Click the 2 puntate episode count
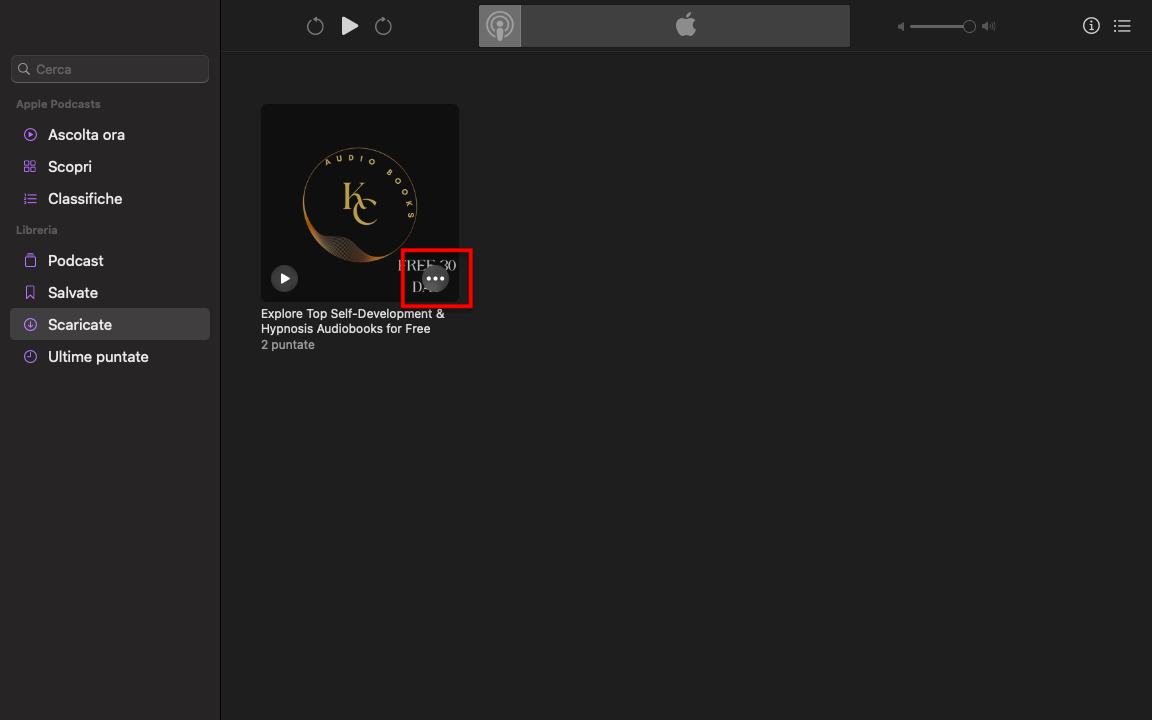 (x=287, y=344)
